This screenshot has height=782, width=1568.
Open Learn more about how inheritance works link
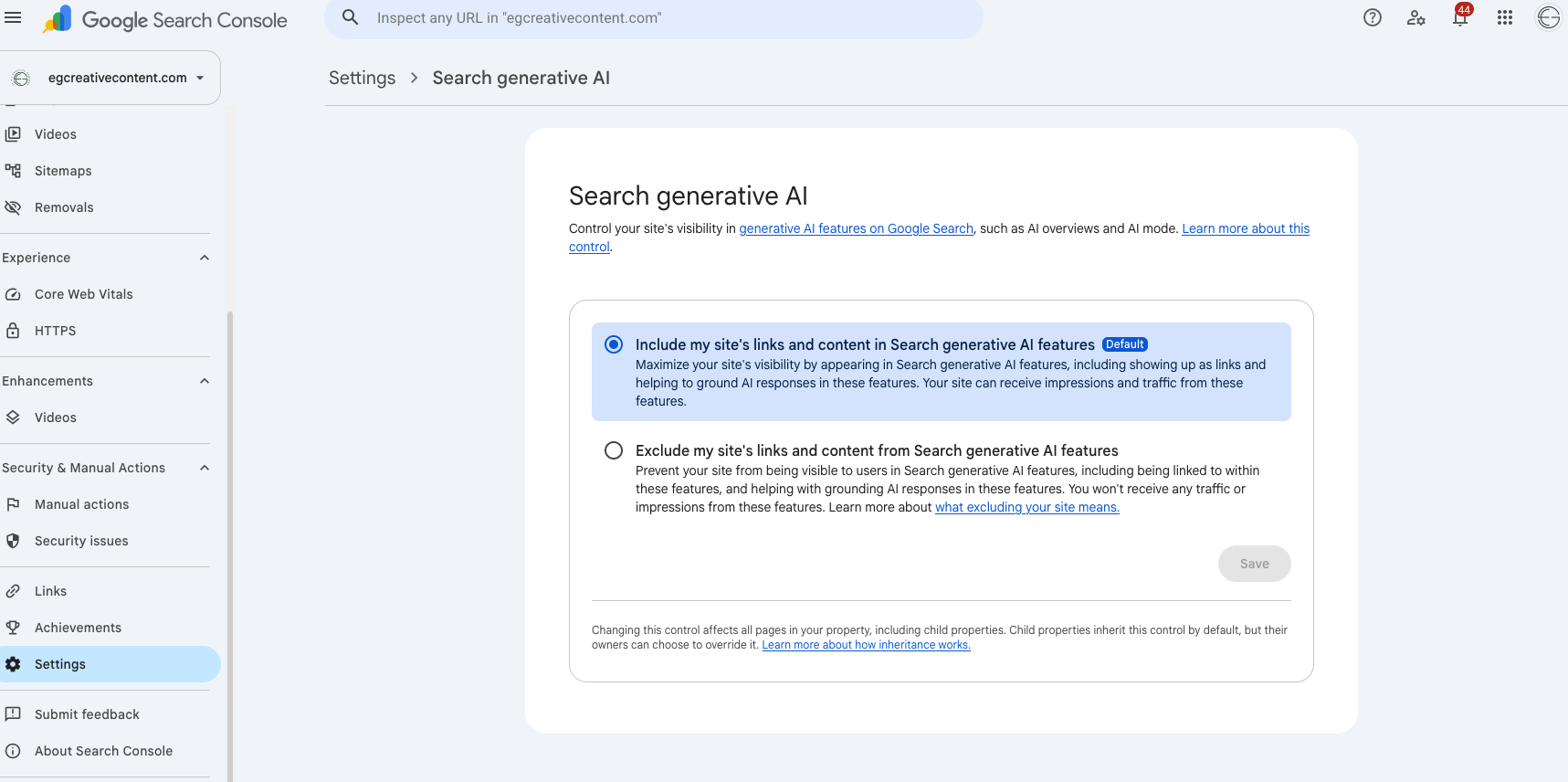click(866, 645)
